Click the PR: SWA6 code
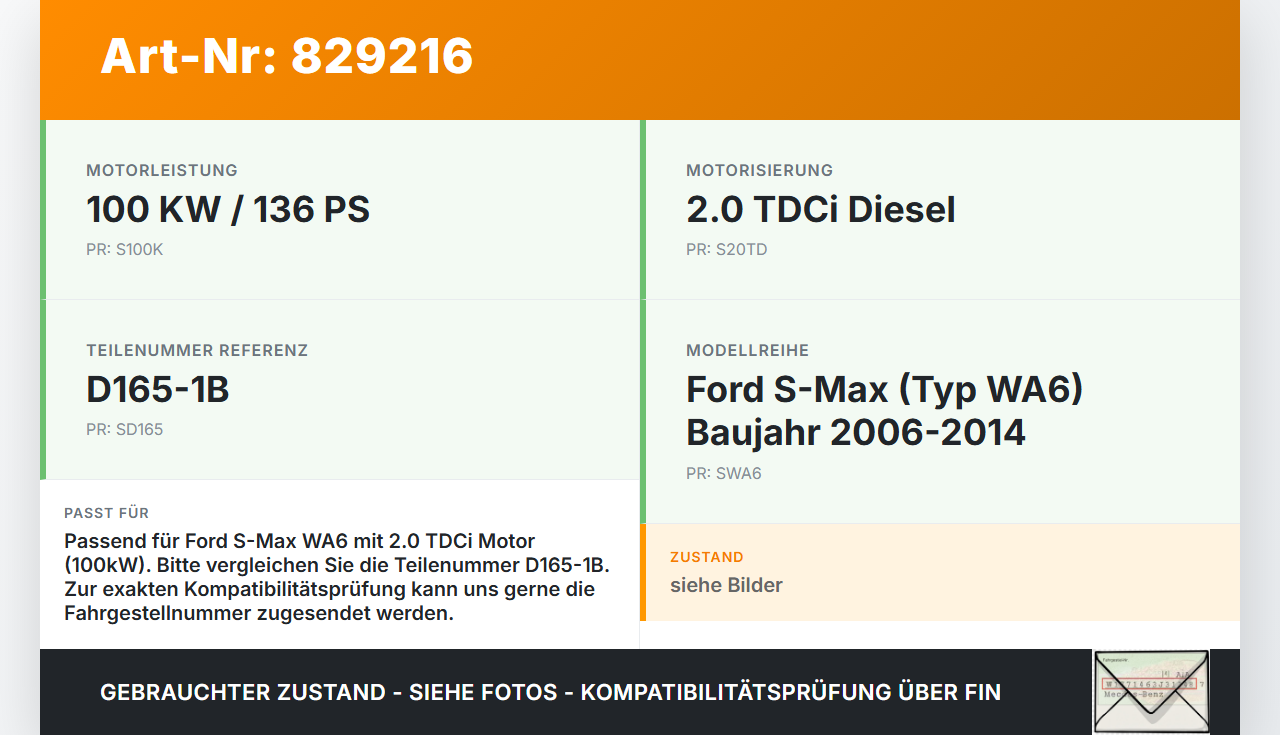 click(724, 474)
